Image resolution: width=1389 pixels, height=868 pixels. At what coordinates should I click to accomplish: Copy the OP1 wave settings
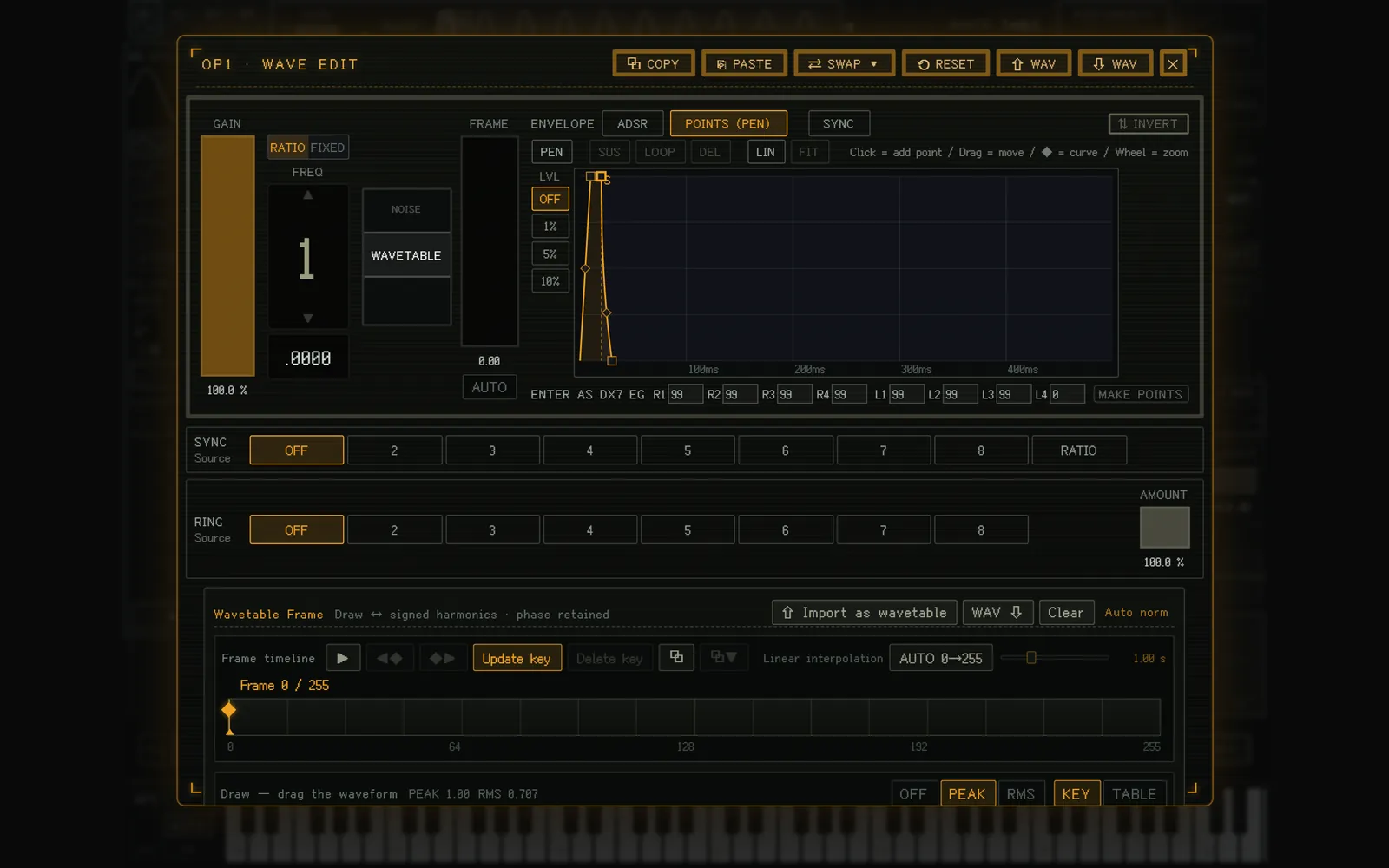pos(653,64)
